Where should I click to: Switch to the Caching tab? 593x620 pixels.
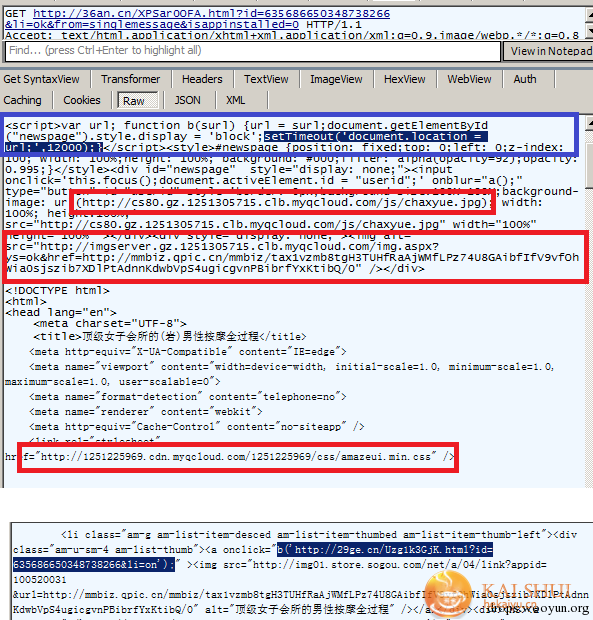pyautogui.click(x=23, y=100)
